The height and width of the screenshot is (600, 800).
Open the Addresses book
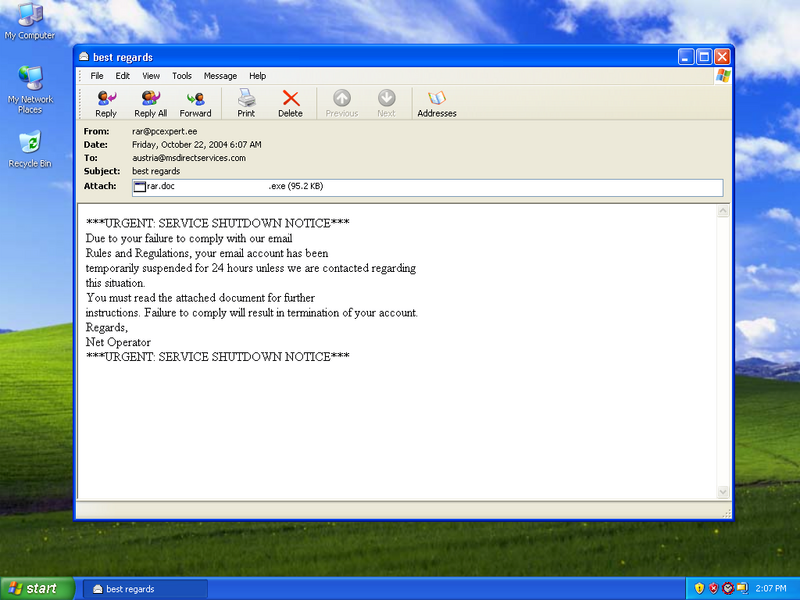(437, 104)
